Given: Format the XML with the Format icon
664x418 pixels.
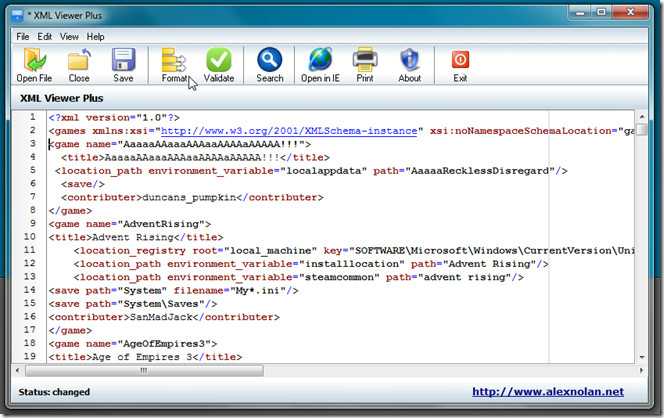Looking at the screenshot, I should click(x=174, y=64).
